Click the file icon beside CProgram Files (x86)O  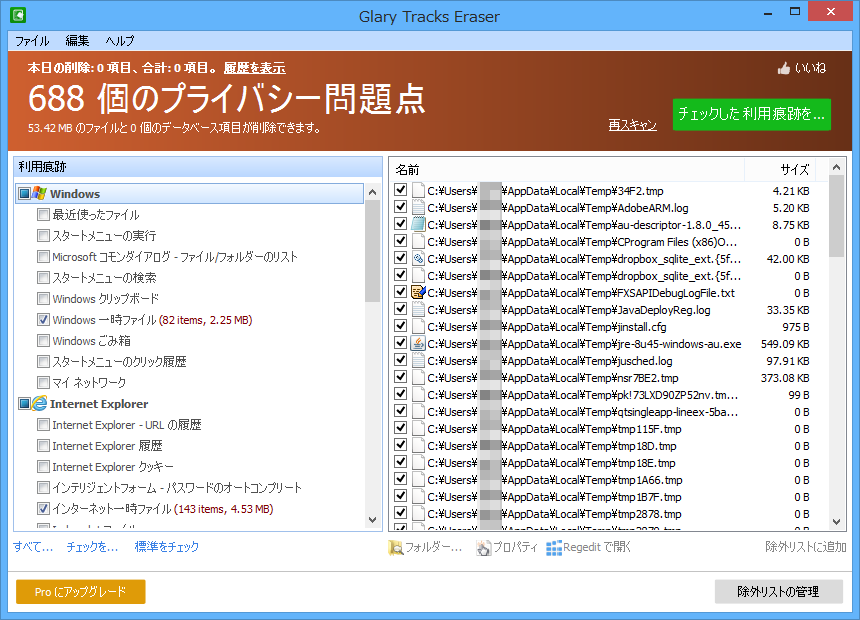click(418, 241)
